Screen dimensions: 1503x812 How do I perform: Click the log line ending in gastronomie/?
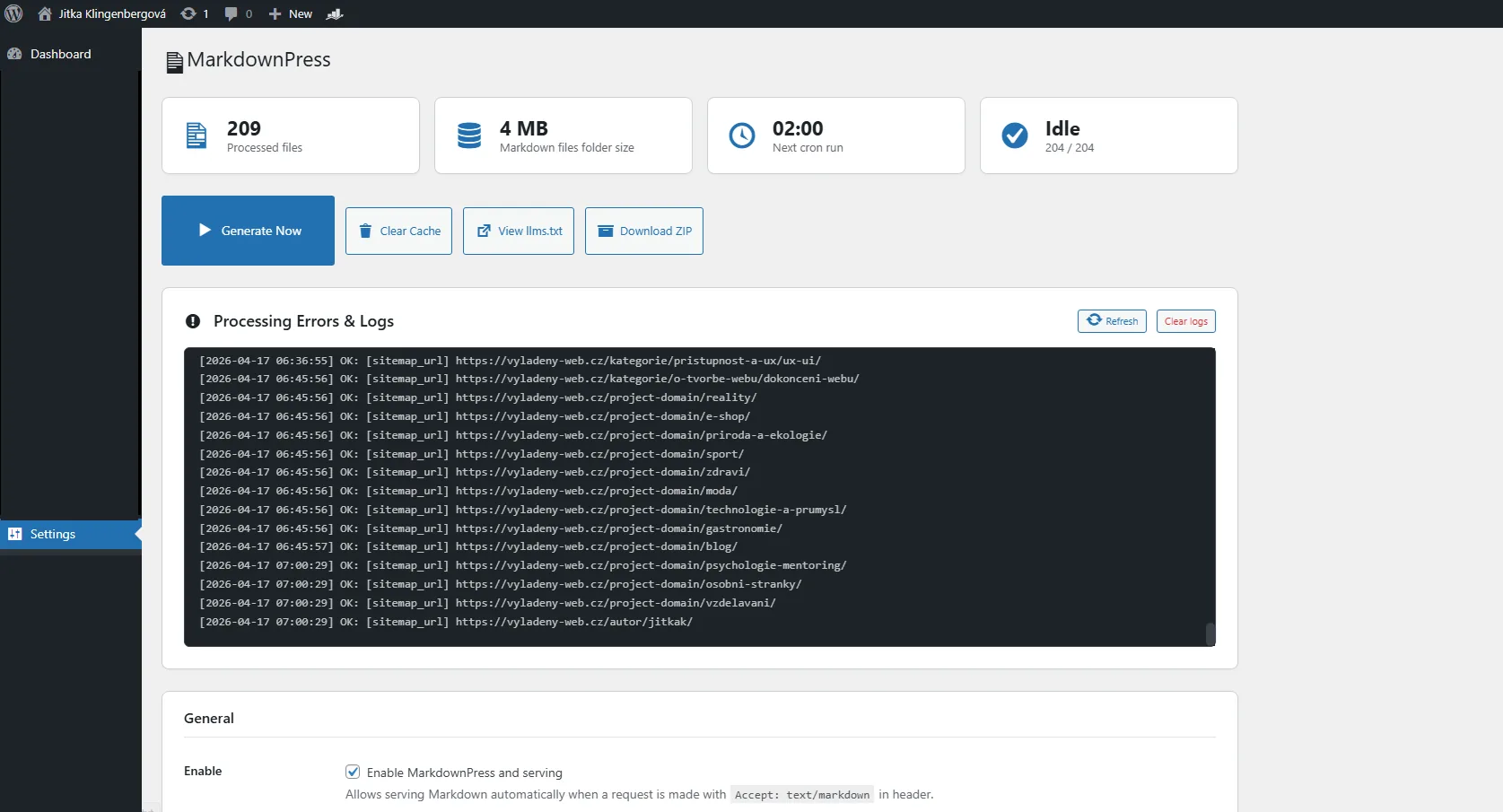pyautogui.click(x=491, y=528)
